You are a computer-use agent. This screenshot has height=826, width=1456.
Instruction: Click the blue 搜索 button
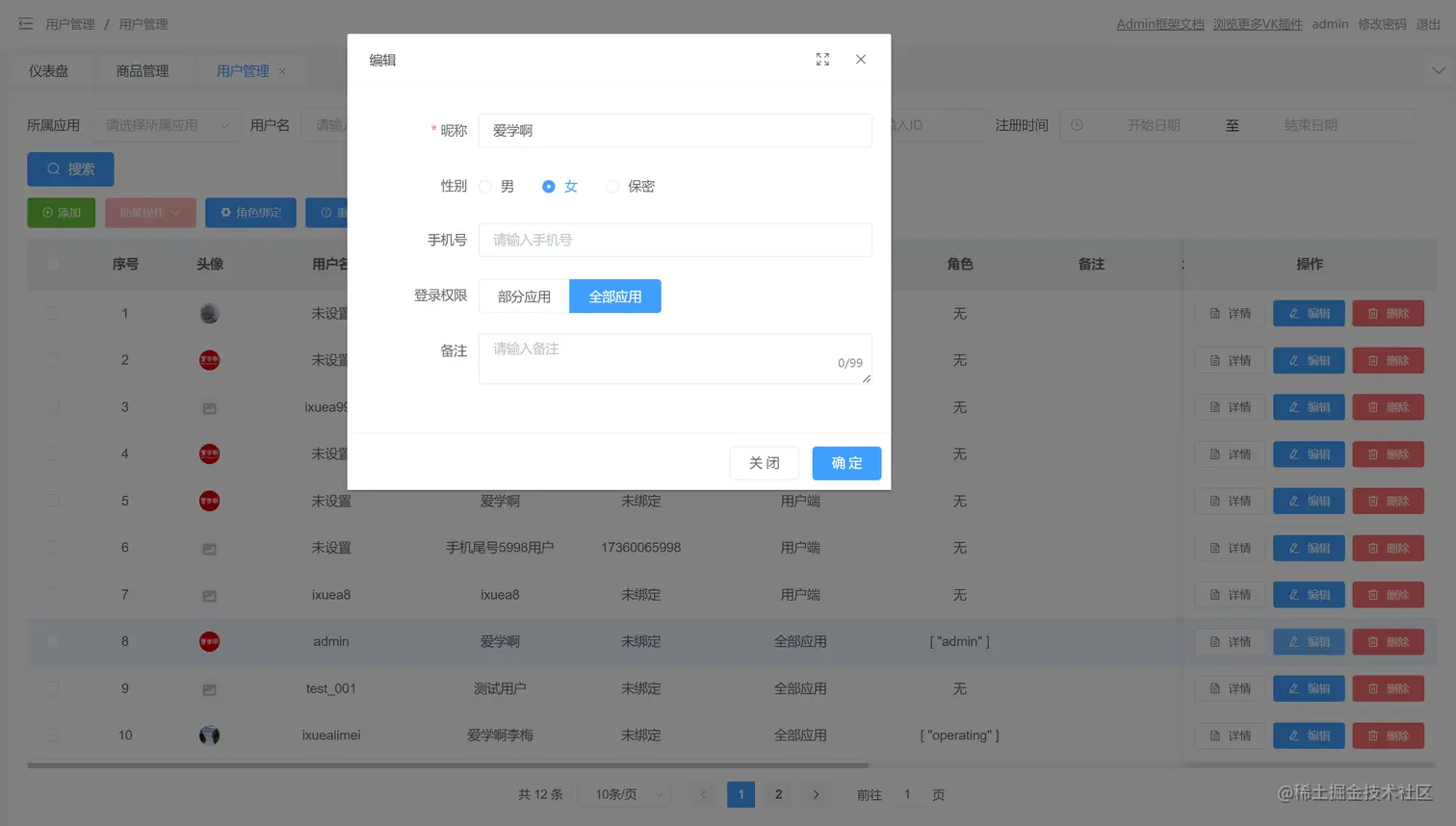pos(70,169)
